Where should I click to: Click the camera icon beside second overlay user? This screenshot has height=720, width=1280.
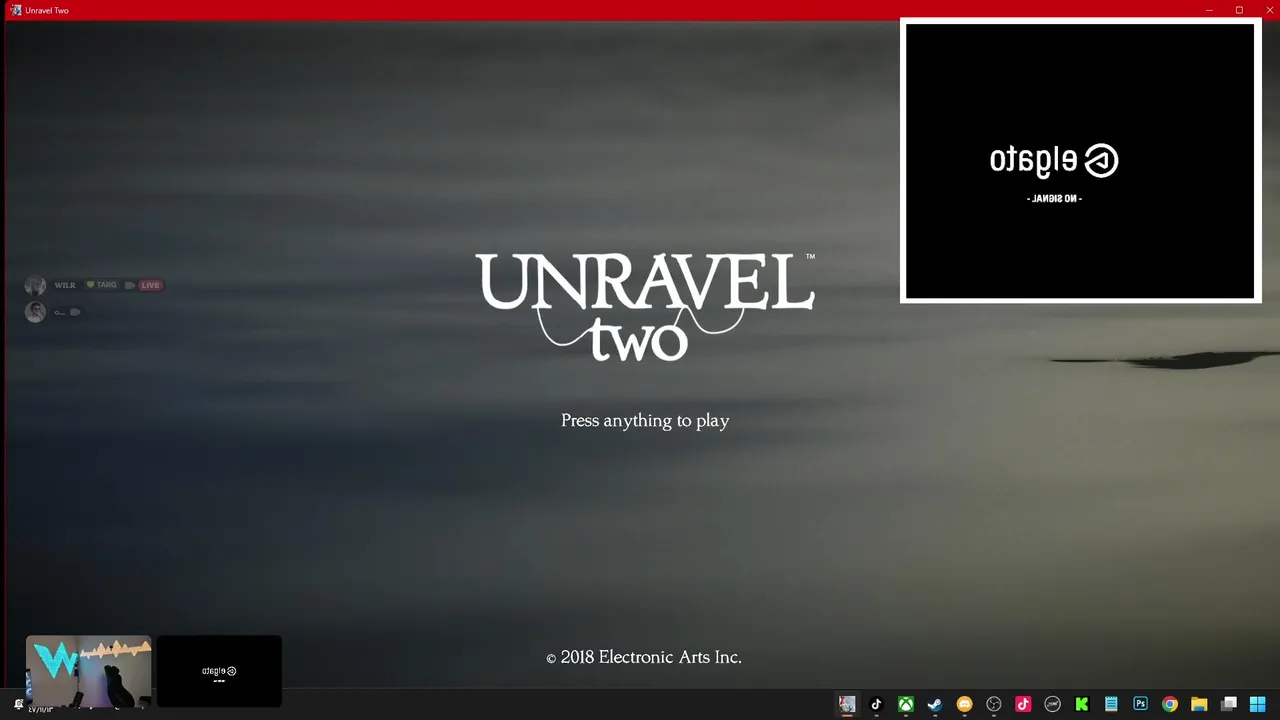point(75,312)
